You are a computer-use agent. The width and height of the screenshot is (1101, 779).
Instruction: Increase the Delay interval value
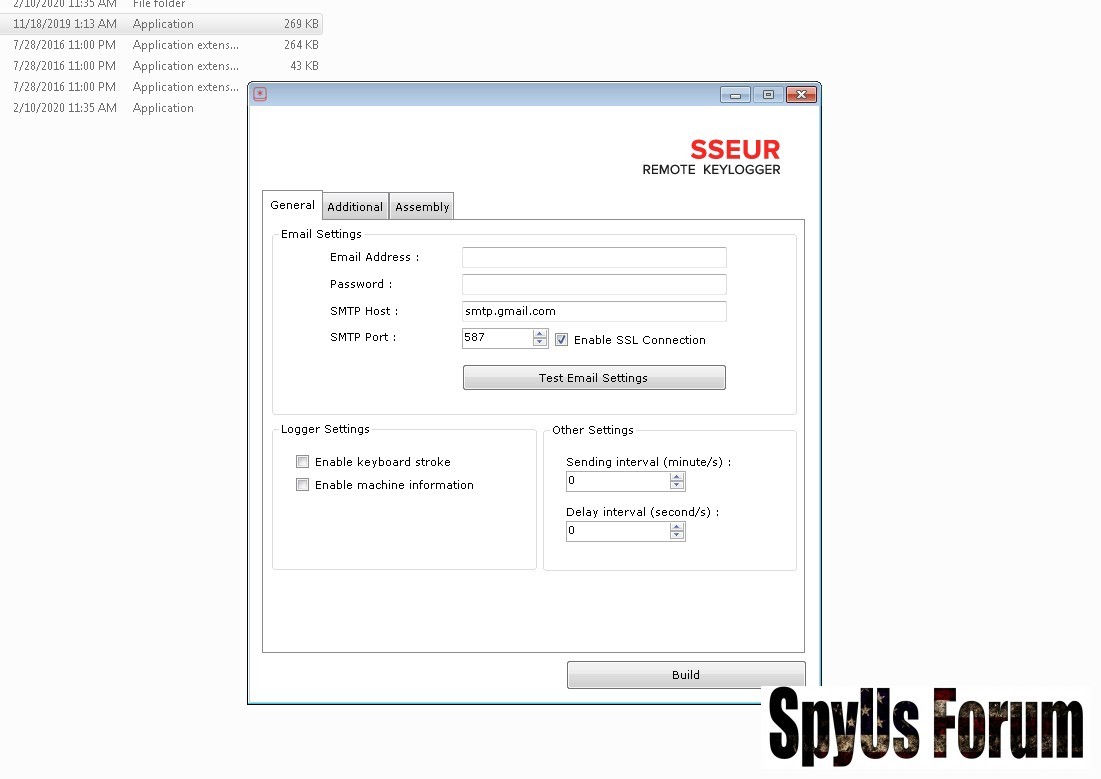click(677, 526)
